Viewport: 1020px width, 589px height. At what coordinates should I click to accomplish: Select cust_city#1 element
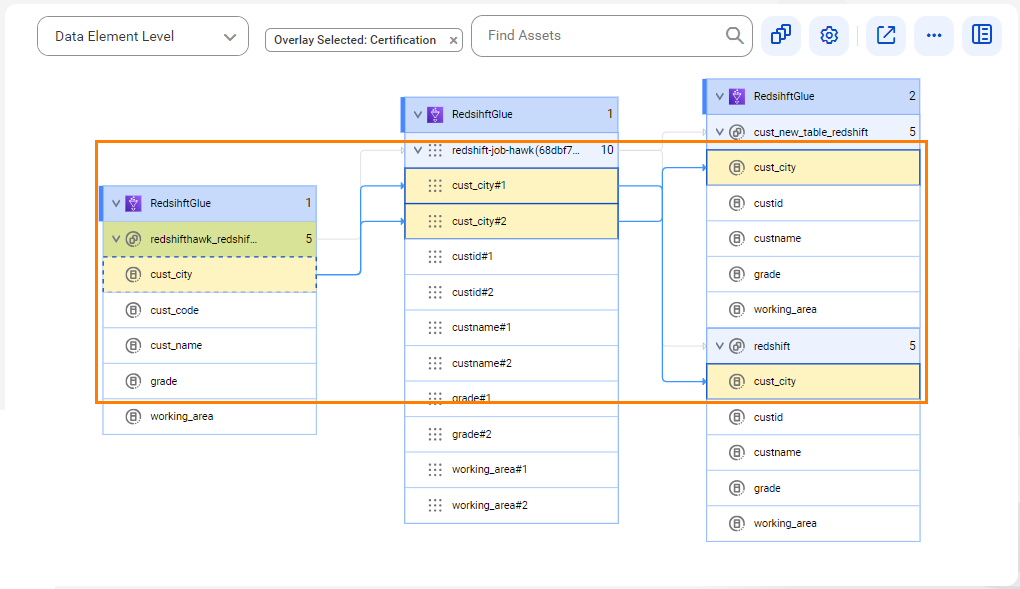[511, 185]
